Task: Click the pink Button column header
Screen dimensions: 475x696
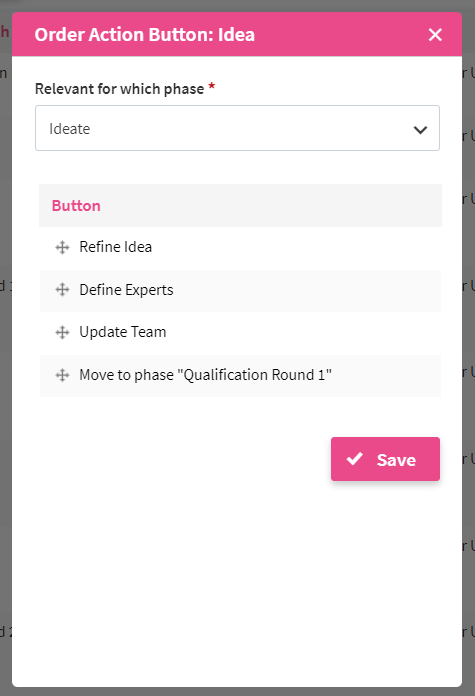Action: pos(76,206)
